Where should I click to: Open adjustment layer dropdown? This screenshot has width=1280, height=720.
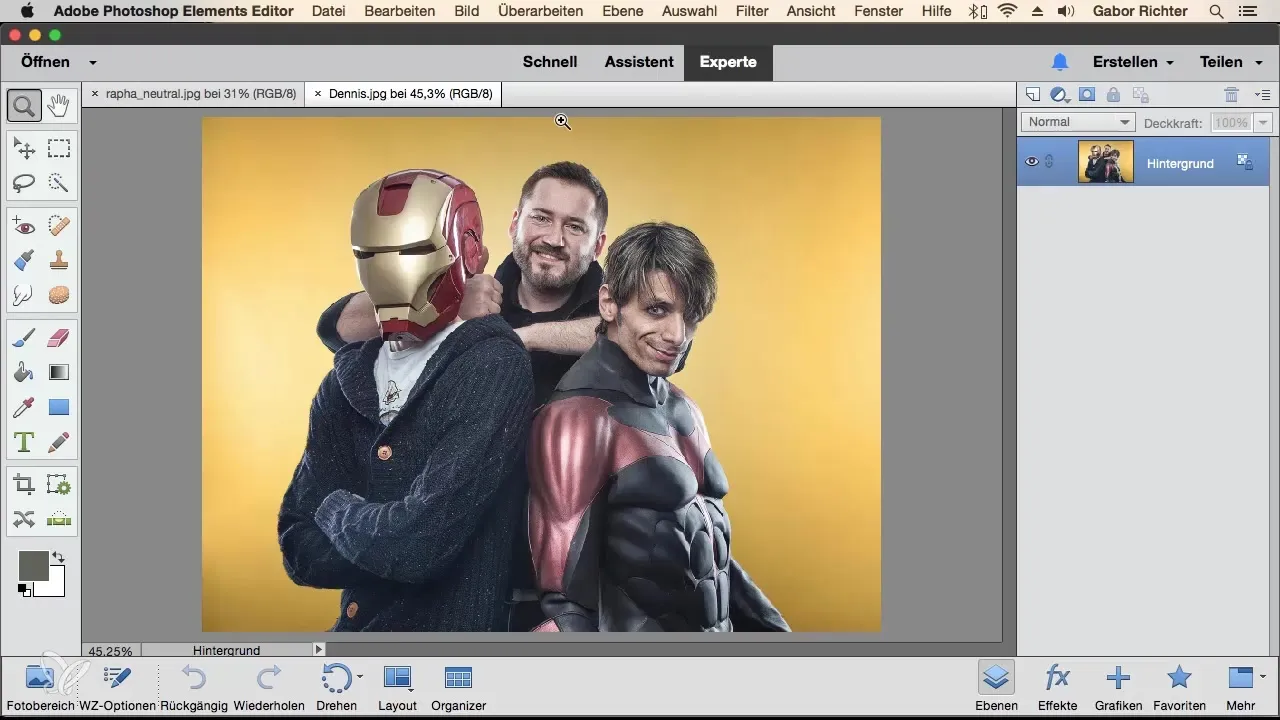1060,94
